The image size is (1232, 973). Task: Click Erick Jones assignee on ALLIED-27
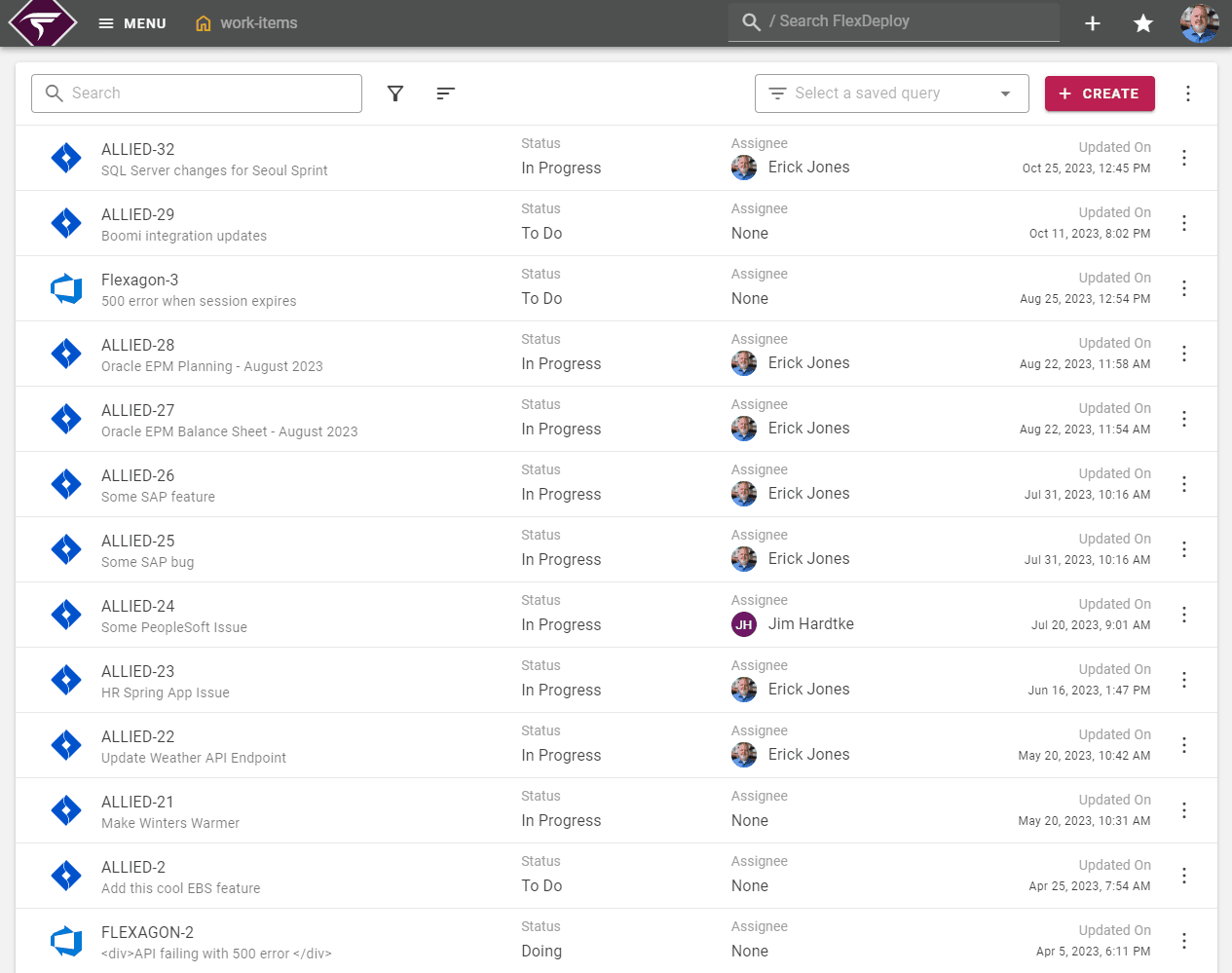pos(808,428)
